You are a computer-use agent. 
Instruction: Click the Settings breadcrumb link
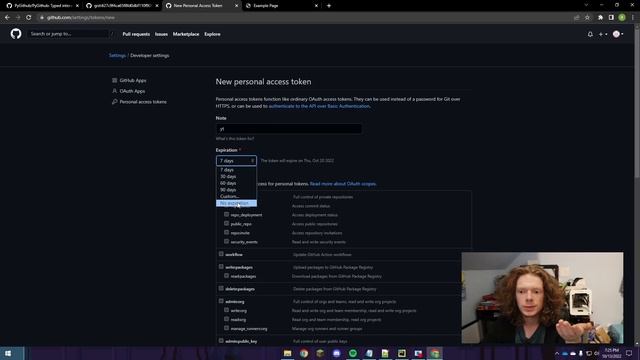117,56
